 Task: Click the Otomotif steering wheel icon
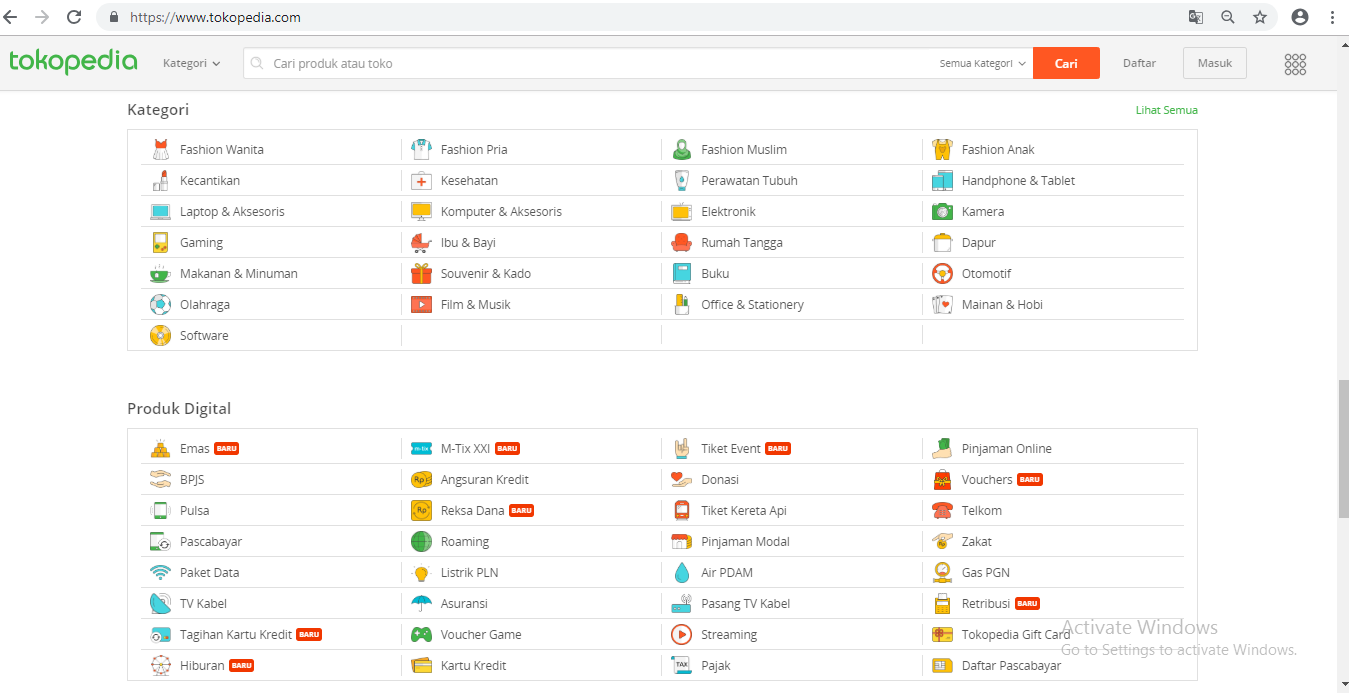942,274
